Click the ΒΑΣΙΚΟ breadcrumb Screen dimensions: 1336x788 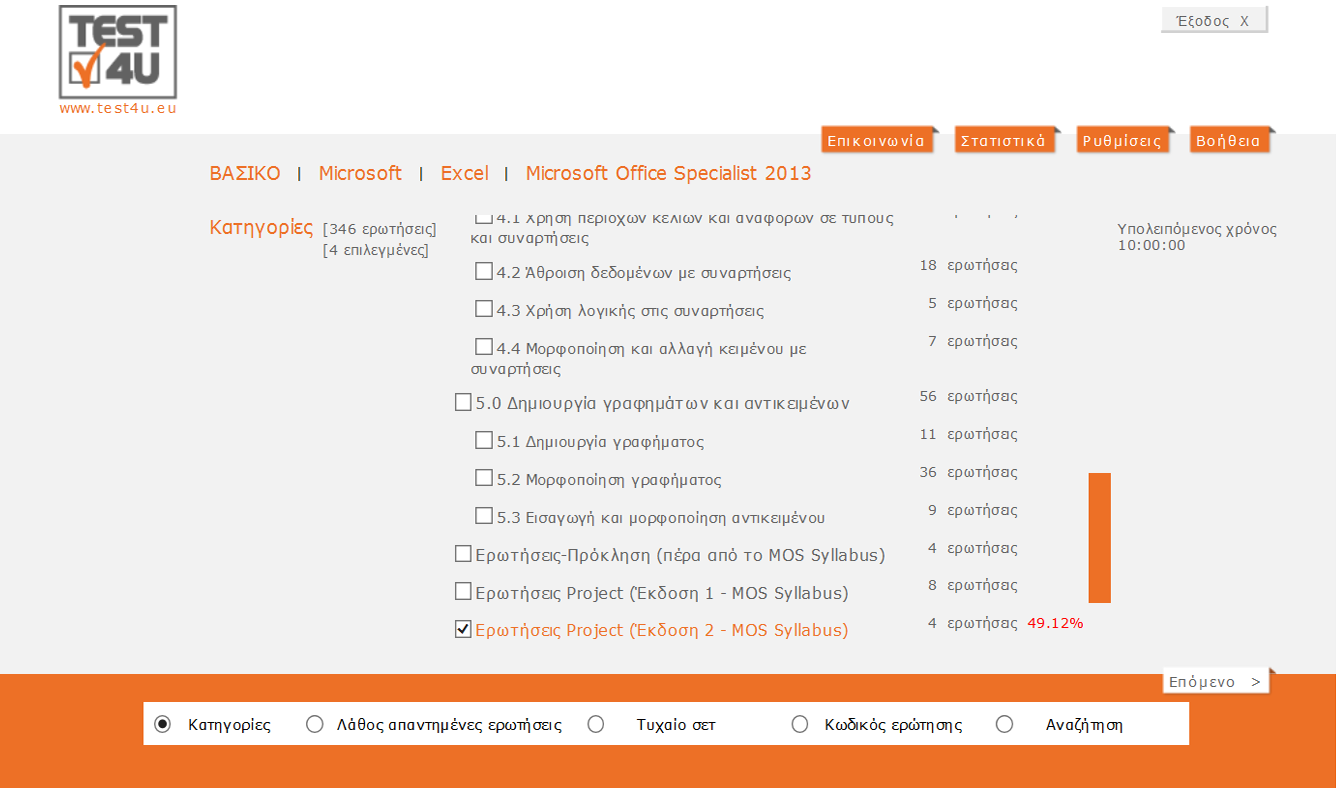pos(245,173)
